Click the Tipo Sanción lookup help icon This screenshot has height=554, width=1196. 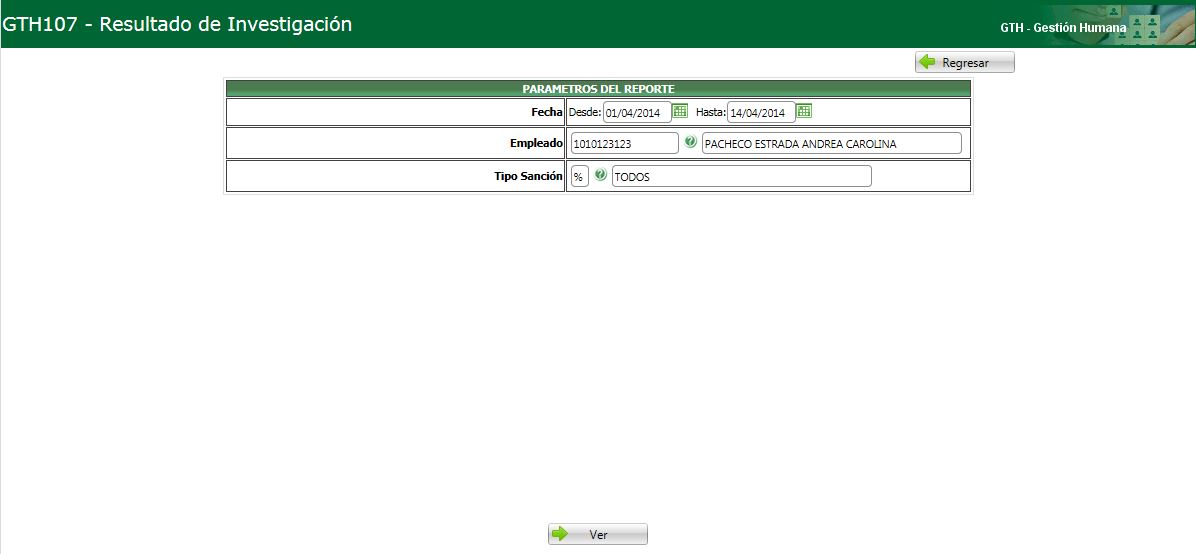(x=600, y=176)
